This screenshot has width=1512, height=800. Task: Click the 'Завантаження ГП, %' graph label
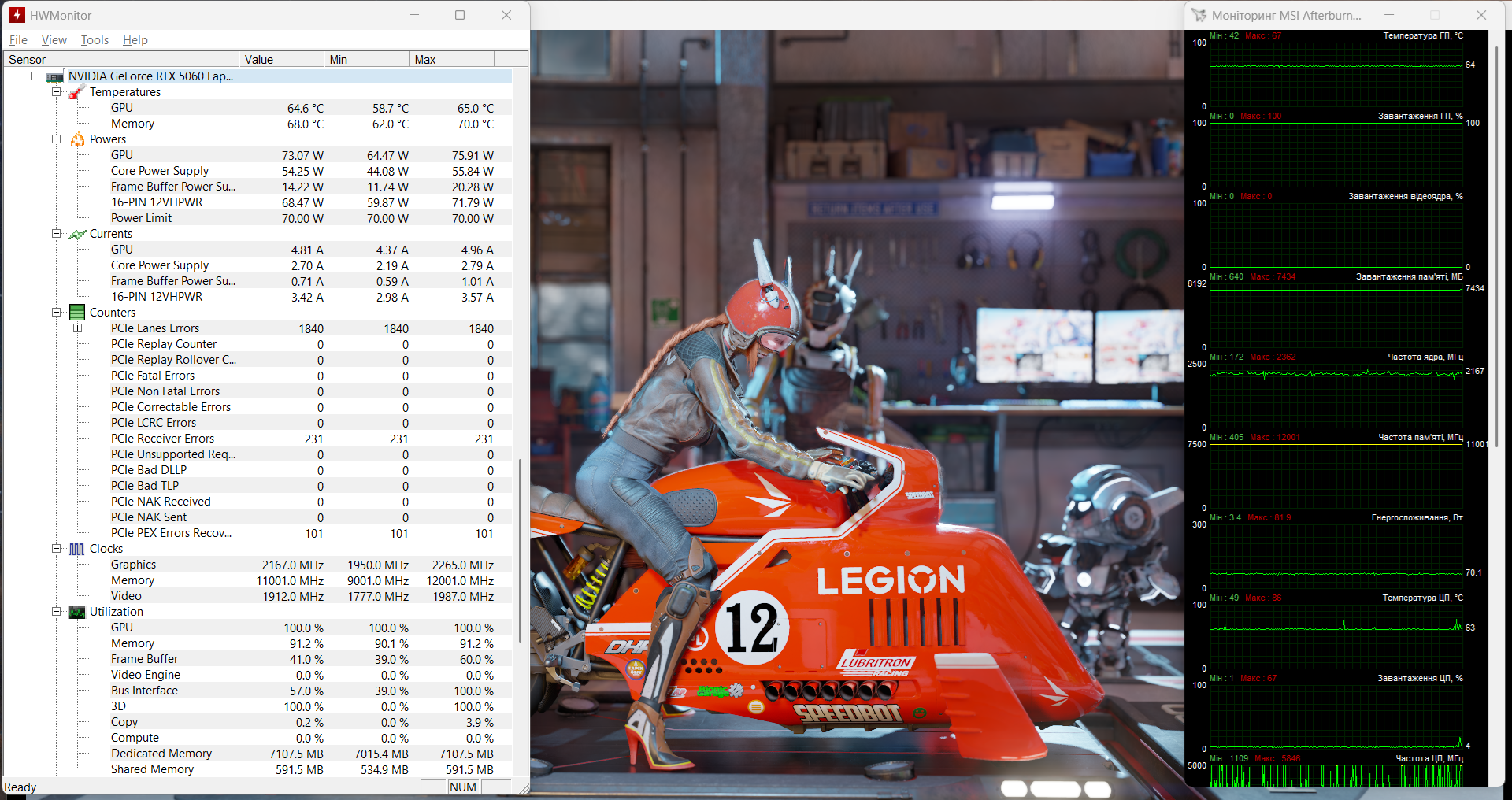pyautogui.click(x=1420, y=116)
